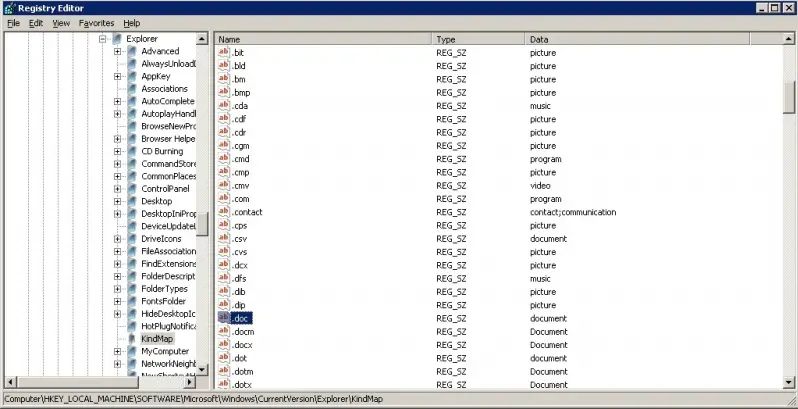
Task: Open the View menu
Action: coord(61,23)
